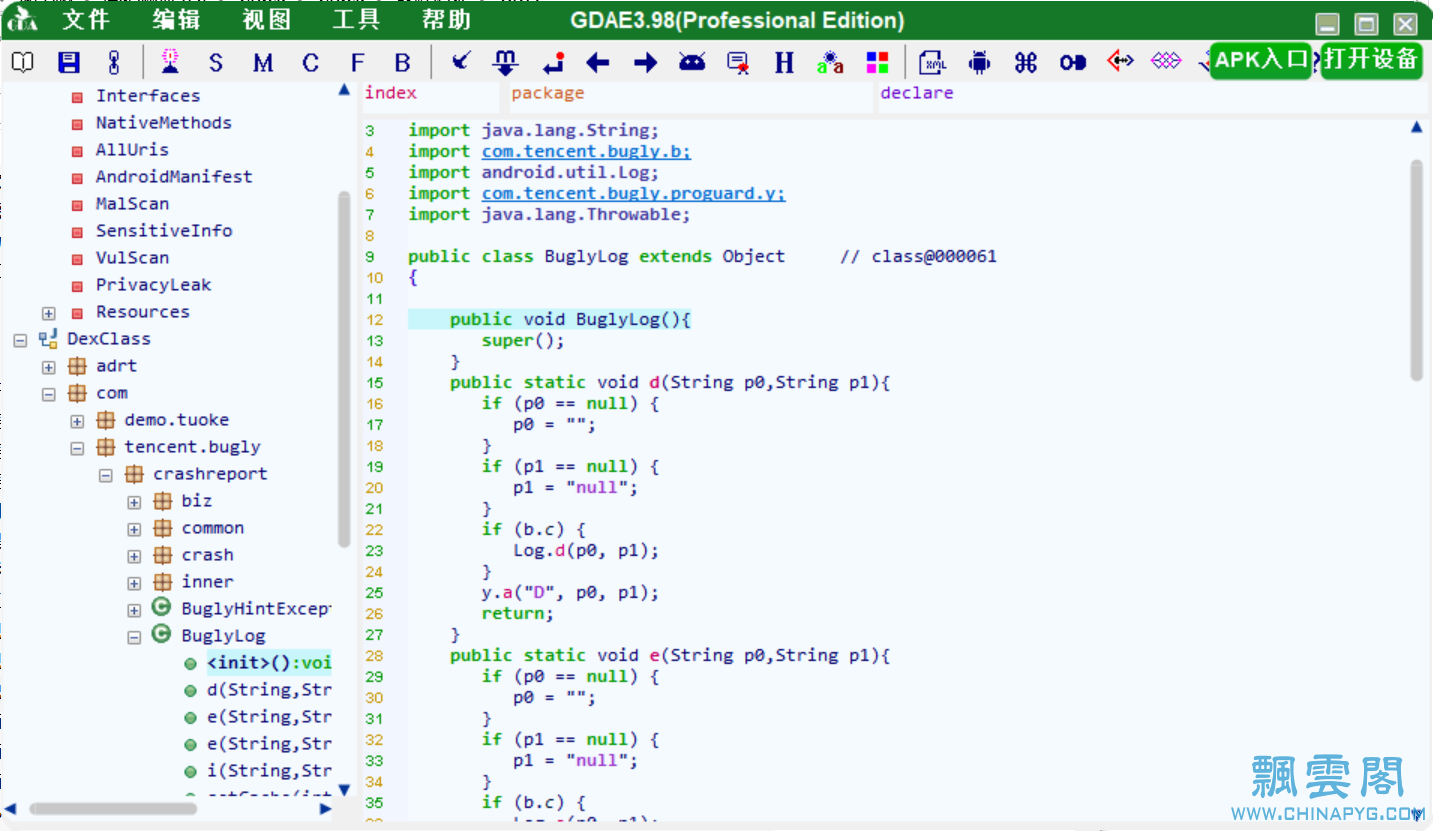Expand the common package node
Image resolution: width=1433 pixels, height=831 pixels.
pyautogui.click(x=134, y=529)
